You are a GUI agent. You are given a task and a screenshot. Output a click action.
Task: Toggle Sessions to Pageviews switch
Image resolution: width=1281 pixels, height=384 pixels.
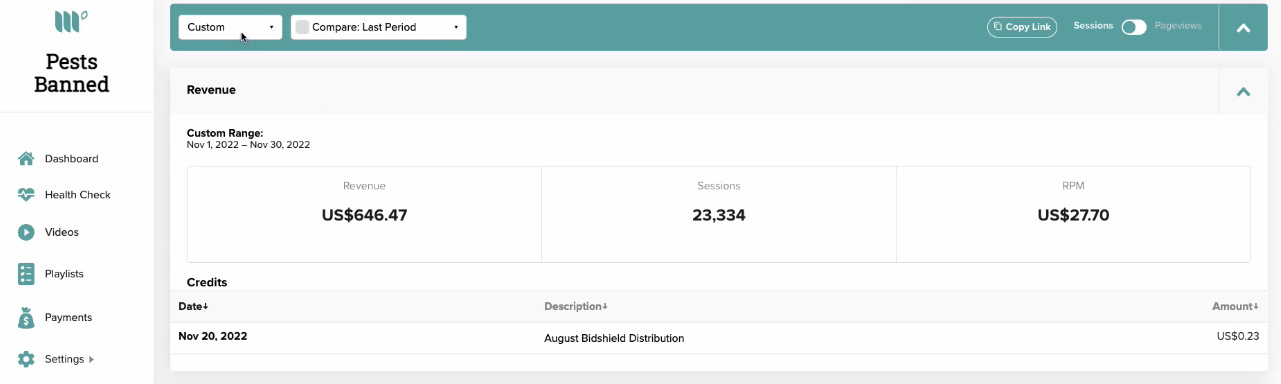(x=1134, y=27)
